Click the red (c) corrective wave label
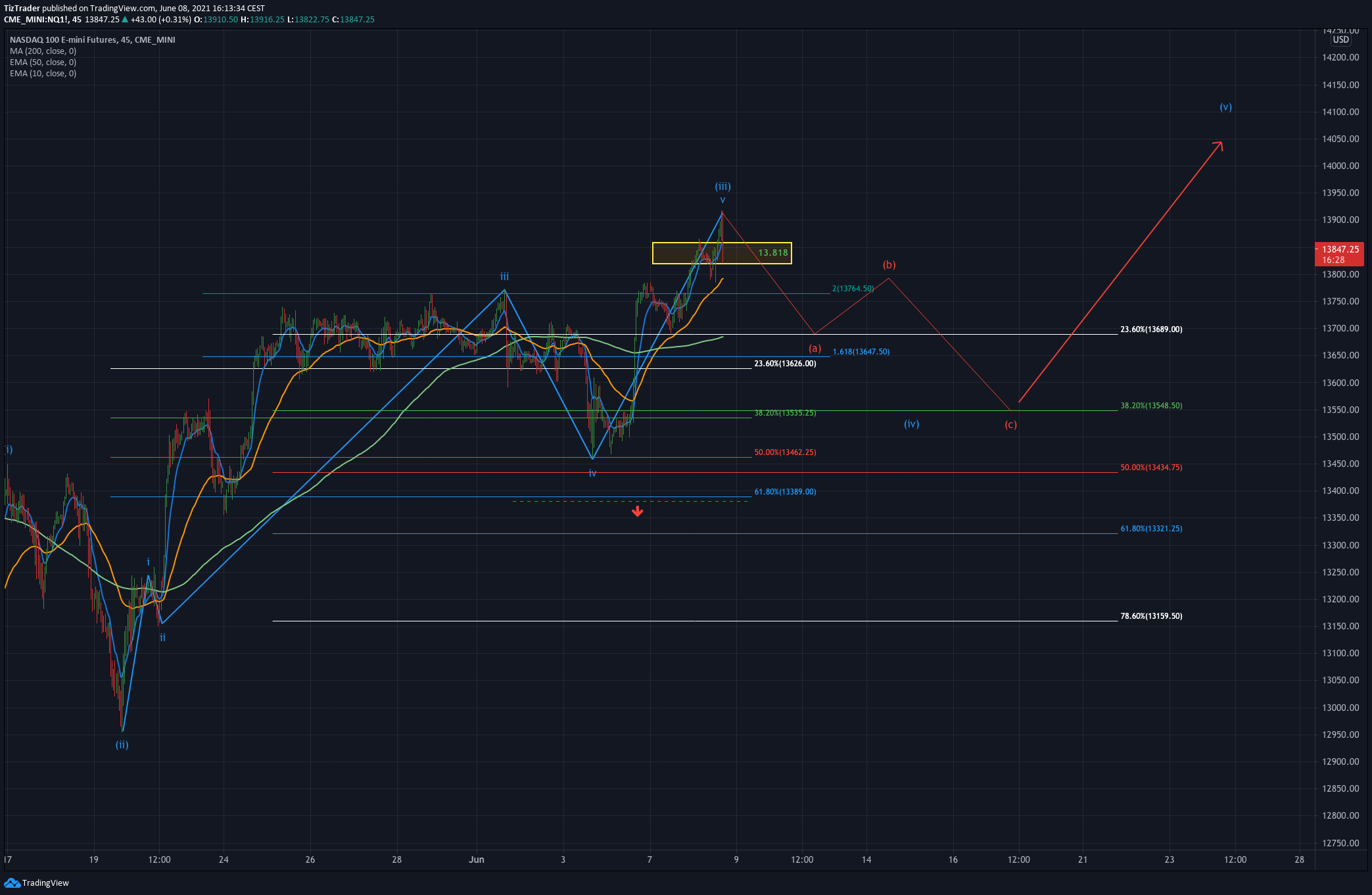 1010,425
